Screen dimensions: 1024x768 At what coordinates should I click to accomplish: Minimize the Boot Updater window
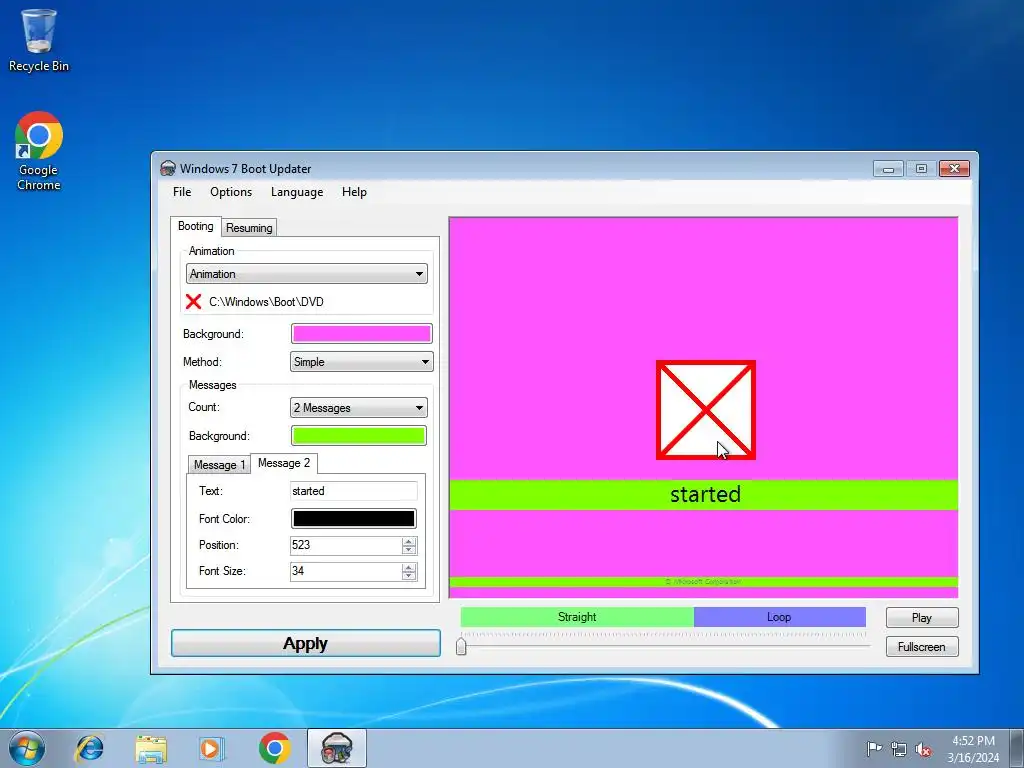coord(888,169)
